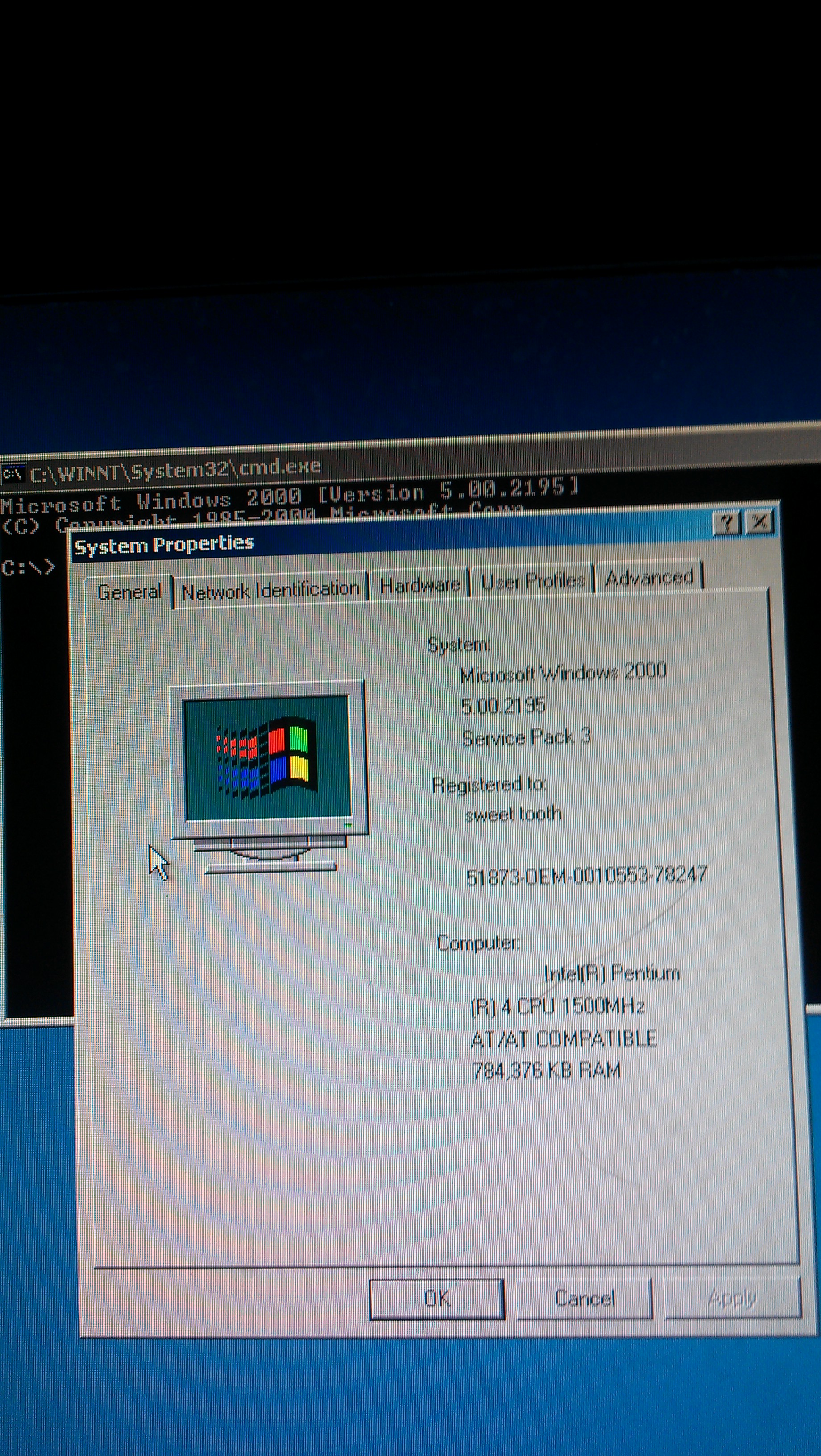Click the 'Registered to:' label
The height and width of the screenshot is (1456, 821).
tap(489, 785)
